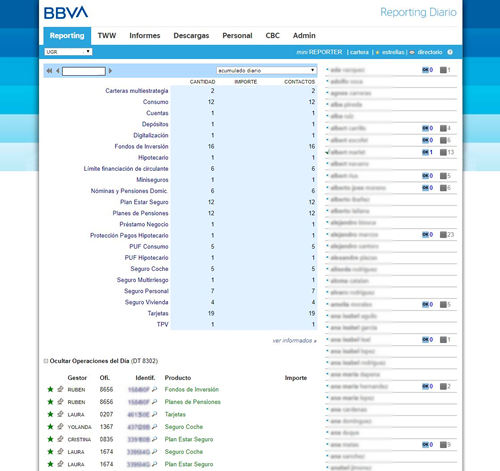500x471 pixels.
Task: Click the OK badge in the row with count 23
Action: click(427, 235)
